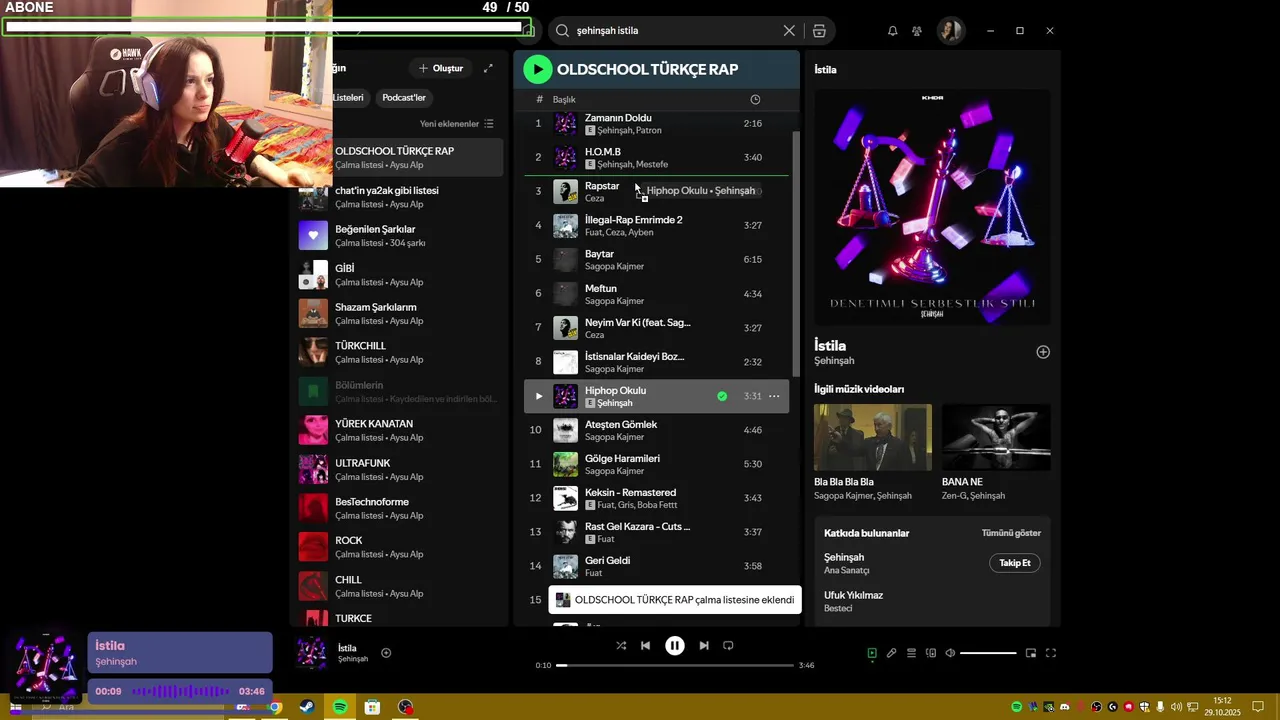Open the notifications bell
Image resolution: width=1280 pixels, height=720 pixels.
point(892,31)
